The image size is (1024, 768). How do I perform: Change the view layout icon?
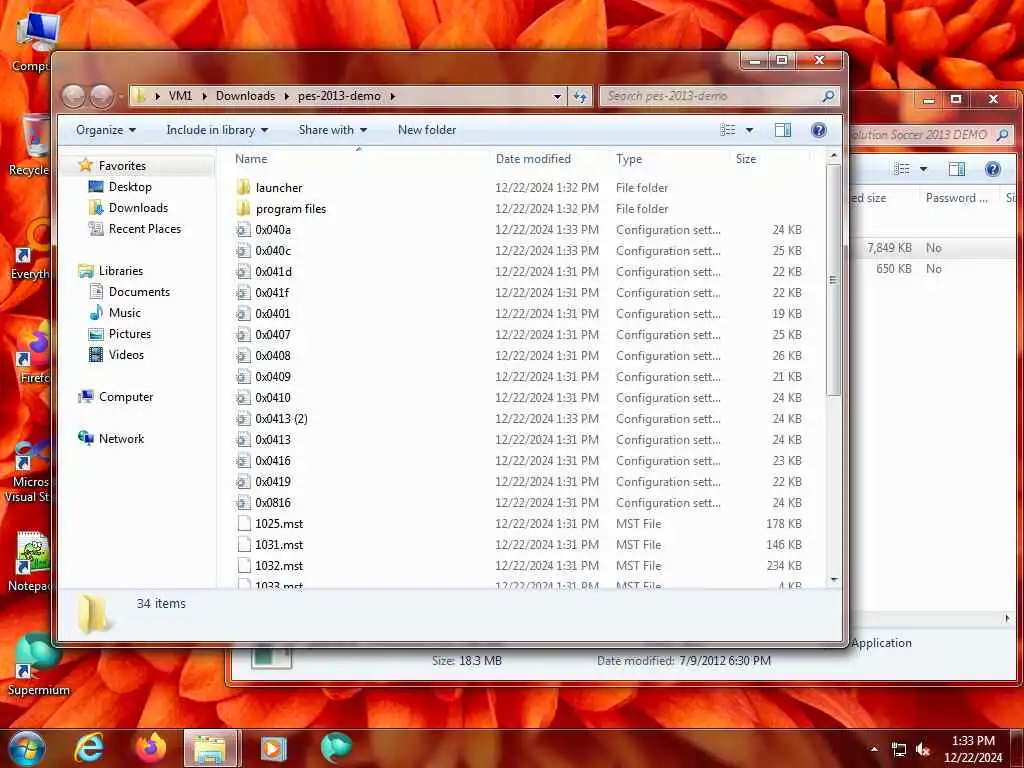(x=728, y=130)
